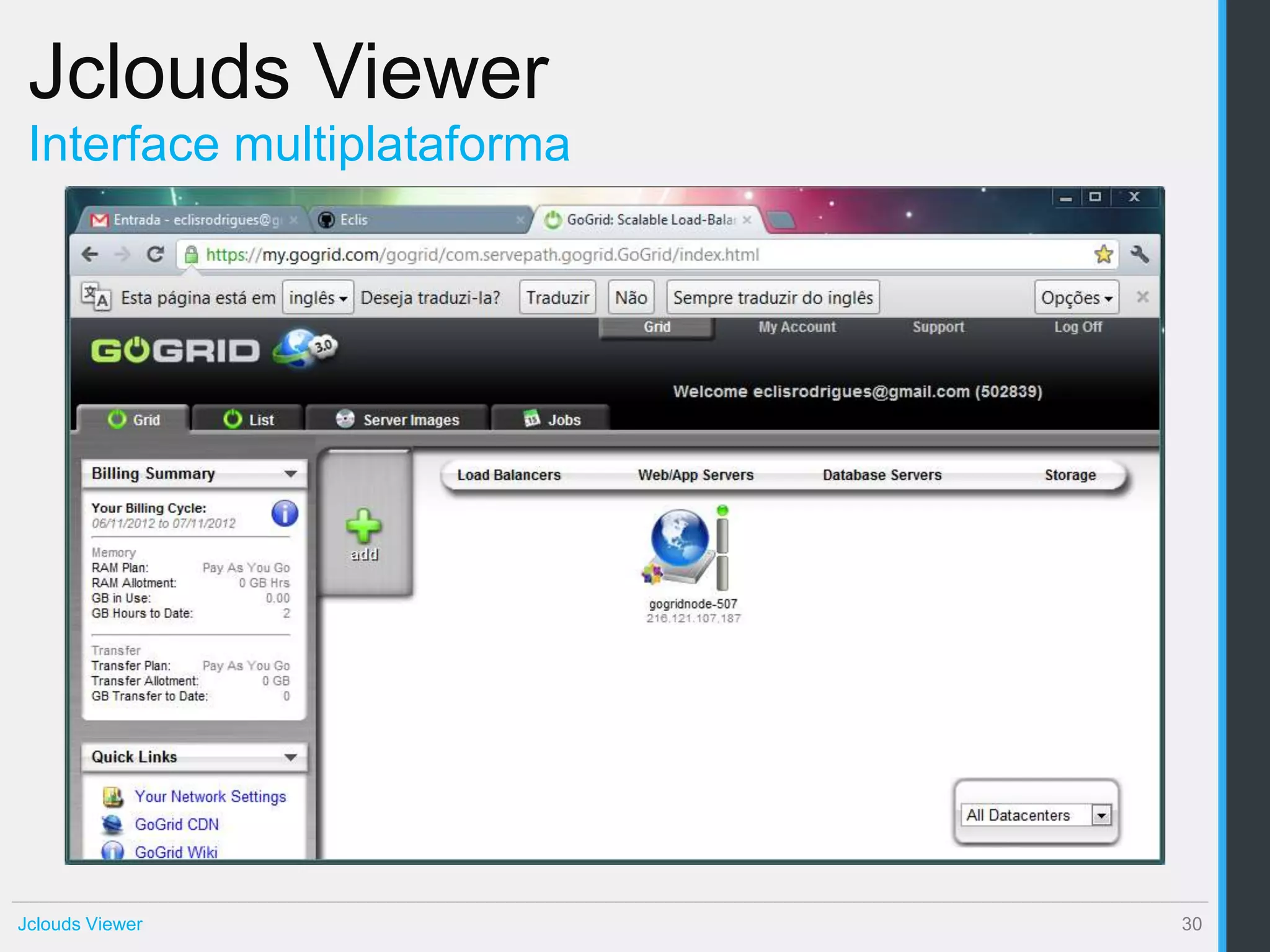The height and width of the screenshot is (952, 1270).
Task: Click the Welcome eclisrodrigues@gmail.com text
Action: tap(858, 392)
